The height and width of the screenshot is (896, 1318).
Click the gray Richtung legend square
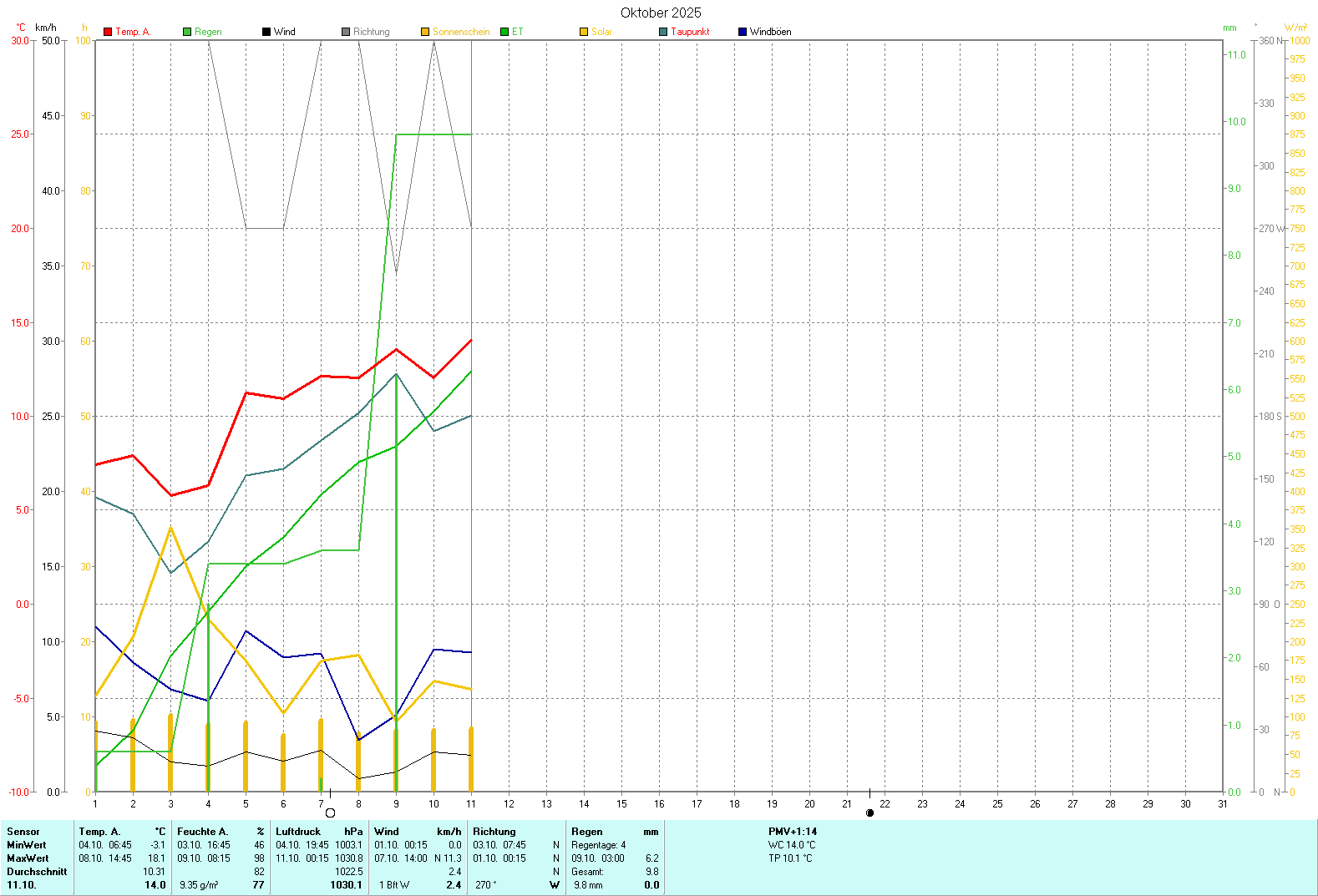coord(346,32)
